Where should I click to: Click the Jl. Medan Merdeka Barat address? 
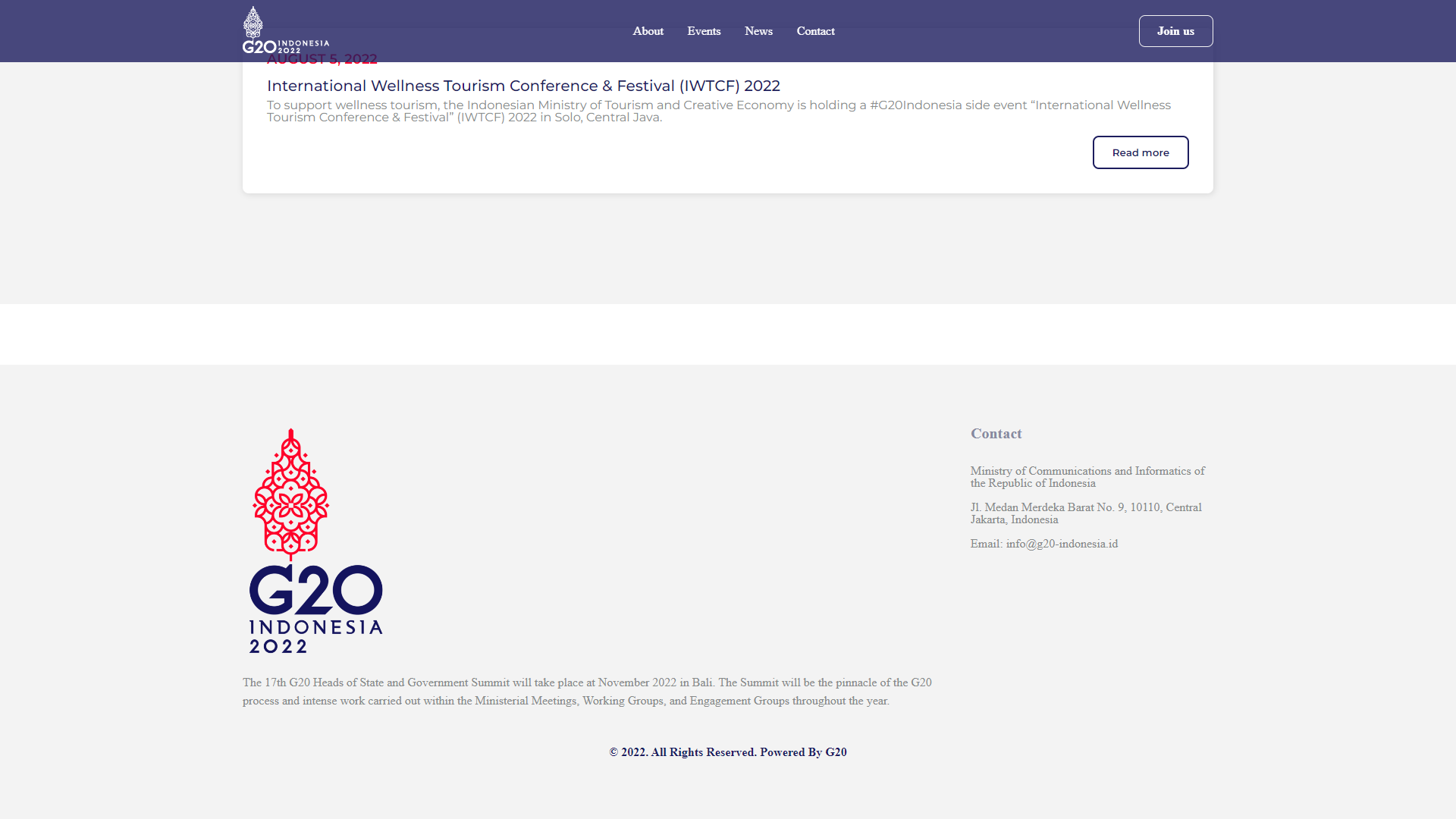pos(1086,513)
